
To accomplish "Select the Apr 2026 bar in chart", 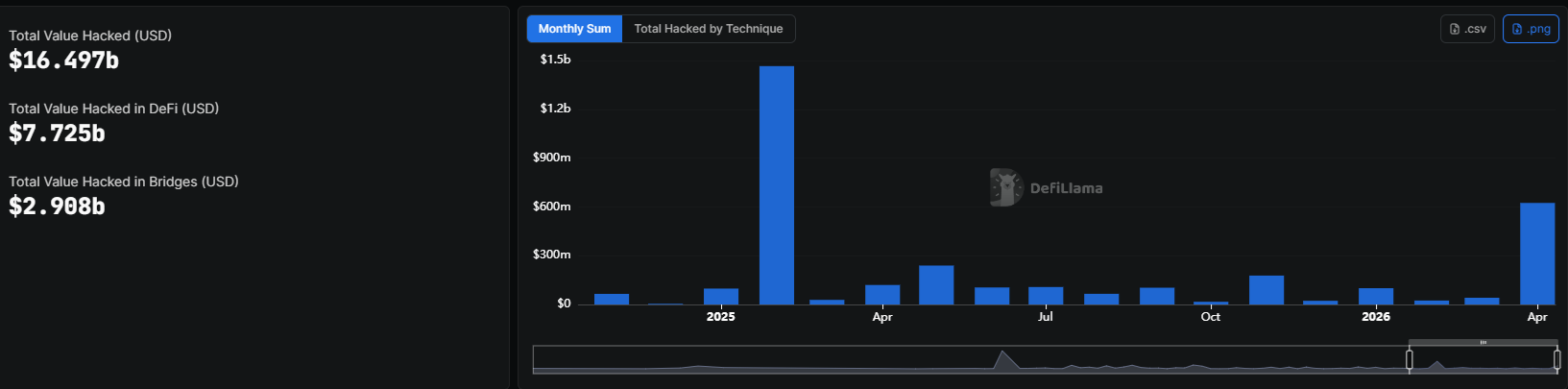I will click(x=1537, y=254).
